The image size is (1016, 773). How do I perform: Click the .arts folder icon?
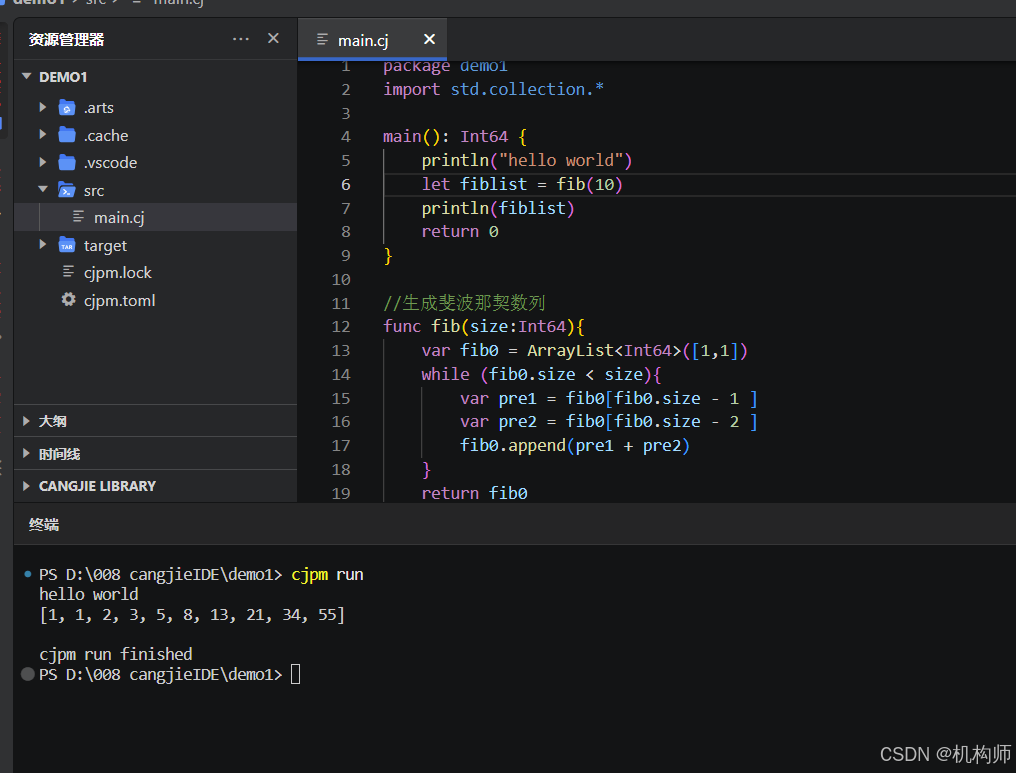pyautogui.click(x=67, y=108)
